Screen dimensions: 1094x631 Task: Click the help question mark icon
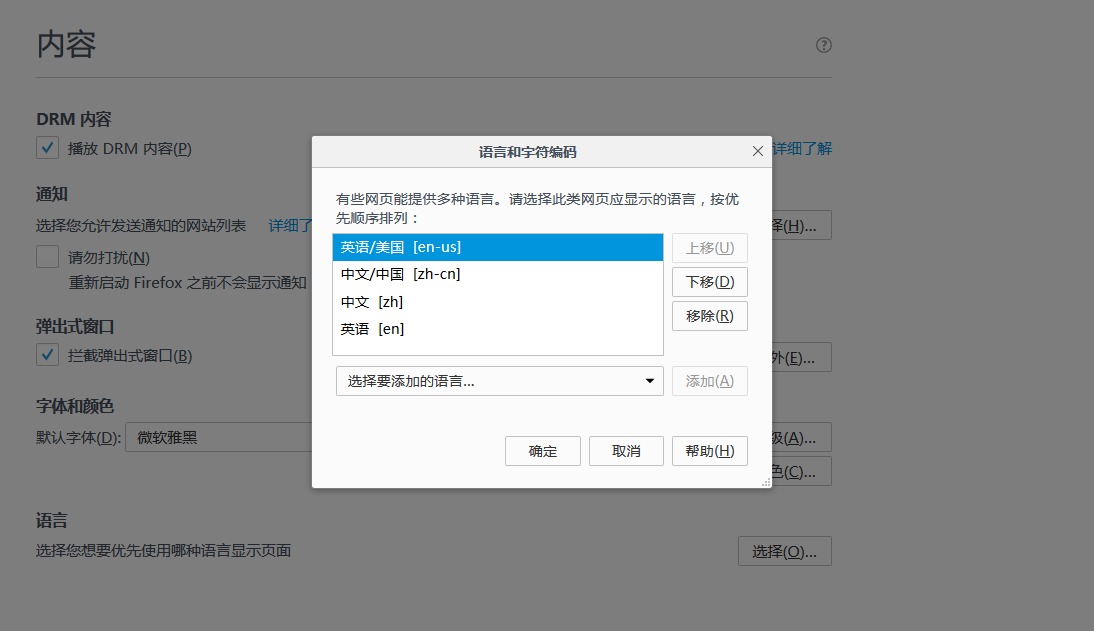(x=822, y=45)
